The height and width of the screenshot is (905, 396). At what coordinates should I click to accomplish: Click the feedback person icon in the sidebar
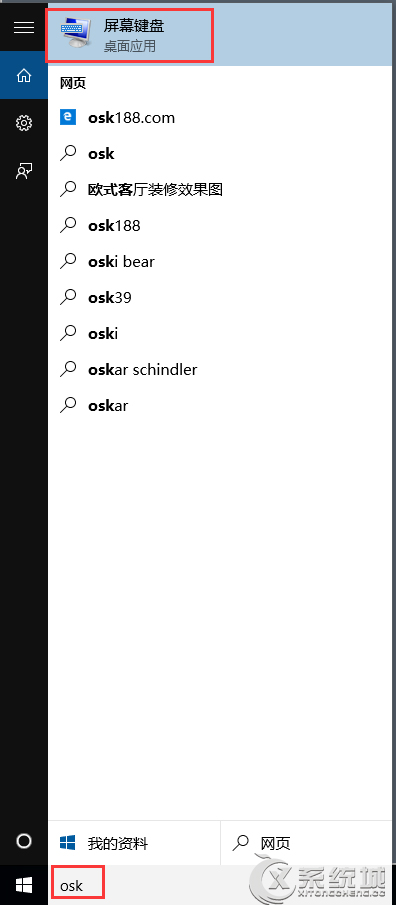click(24, 171)
